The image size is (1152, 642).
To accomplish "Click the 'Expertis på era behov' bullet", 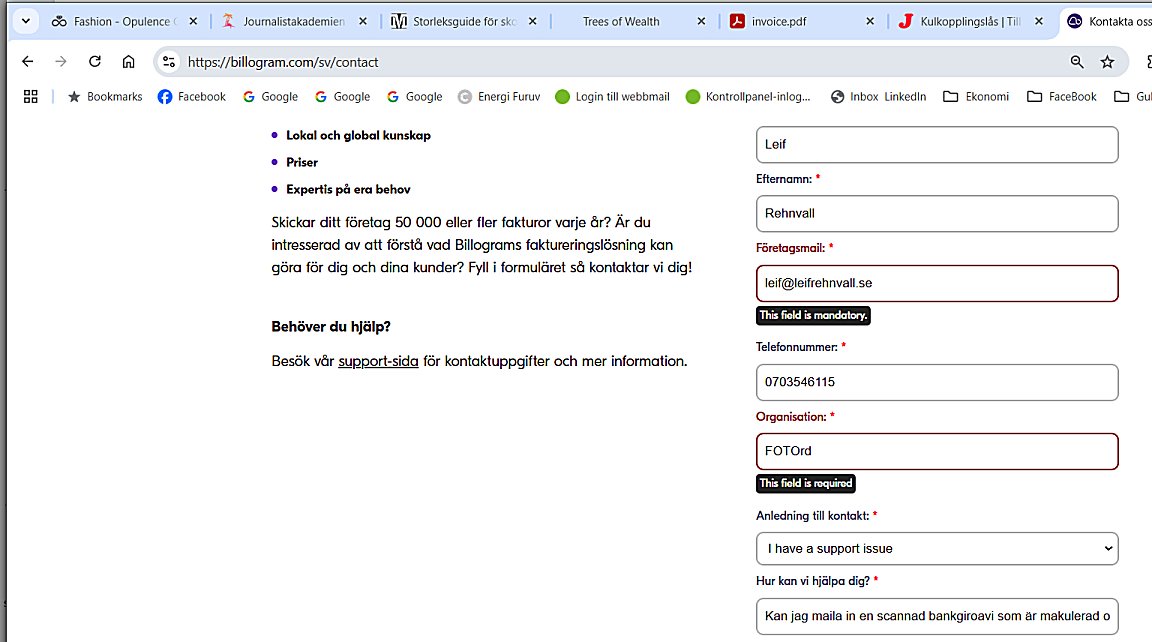I will pos(348,190).
